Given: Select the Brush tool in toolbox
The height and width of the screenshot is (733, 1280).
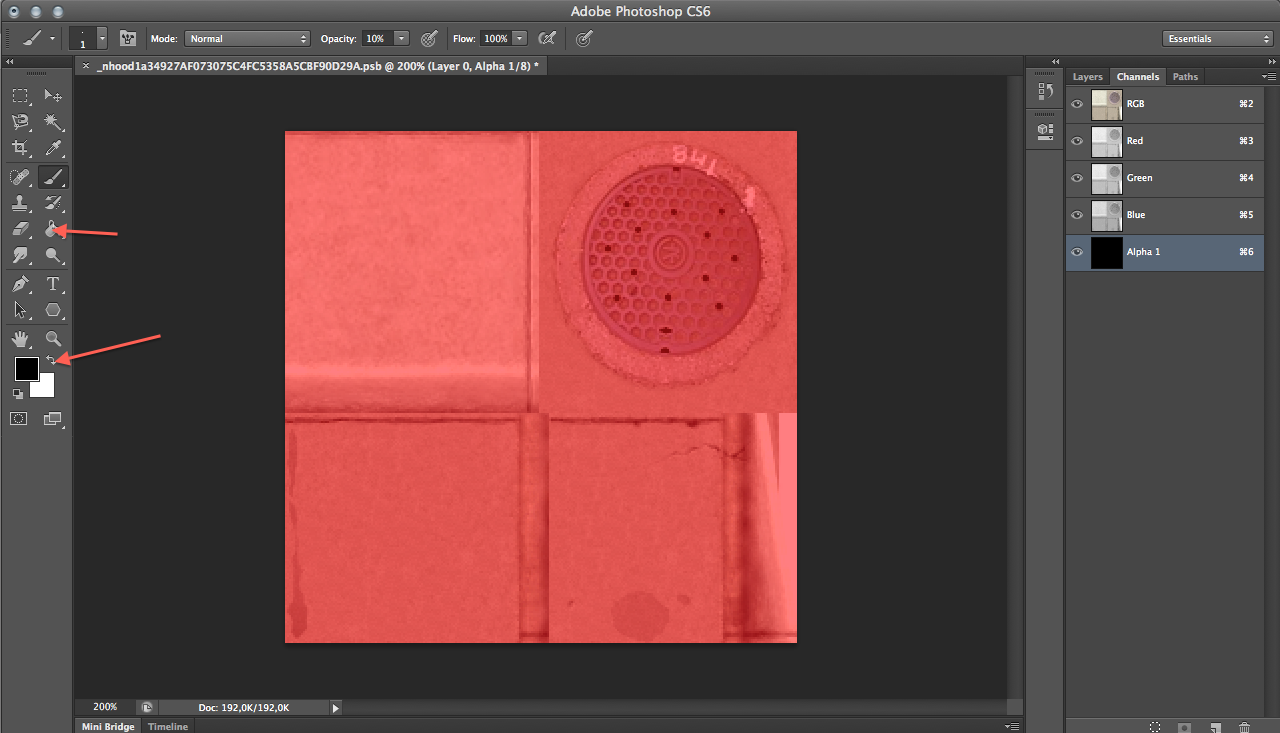Looking at the screenshot, I should point(53,177).
